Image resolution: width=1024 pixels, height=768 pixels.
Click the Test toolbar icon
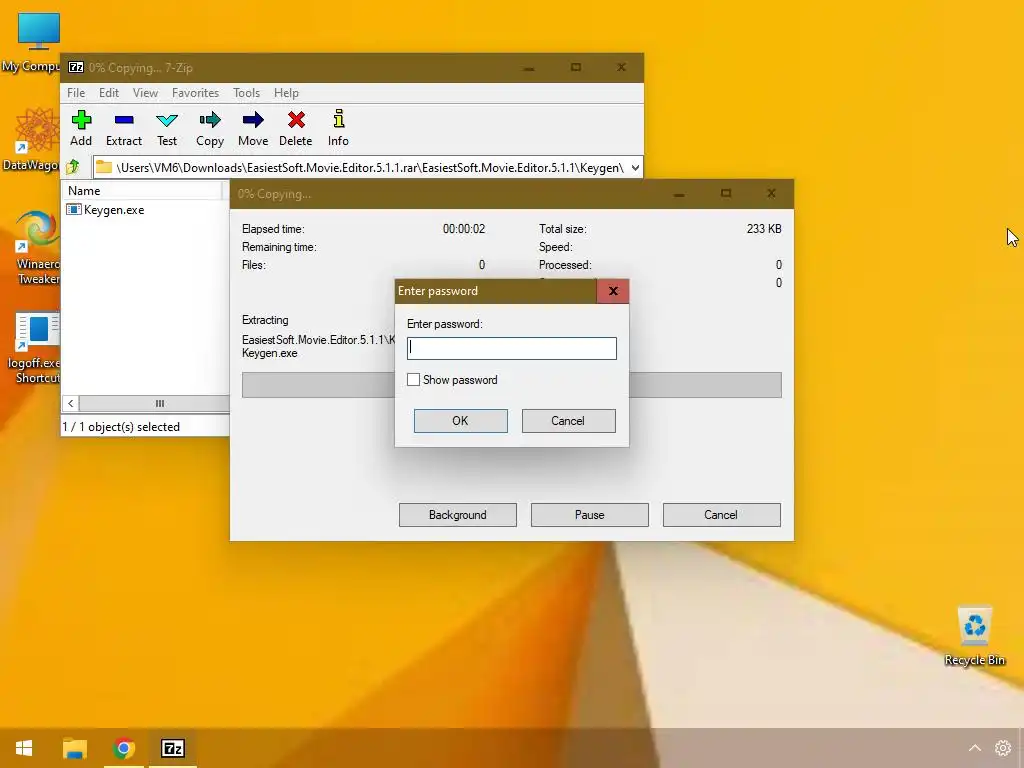(x=167, y=128)
